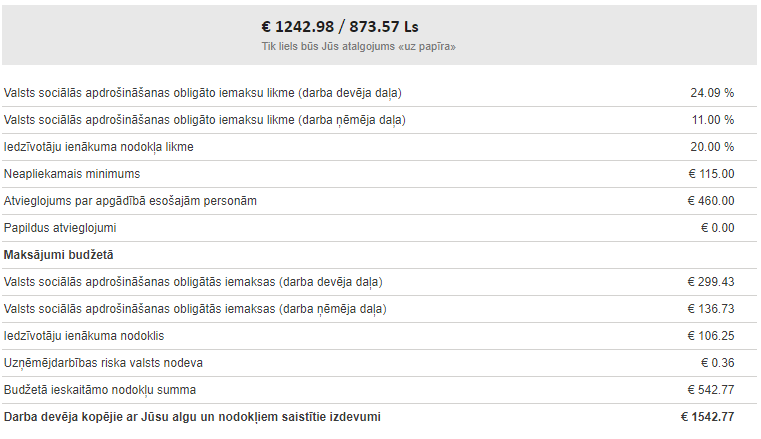Viewport: 761px width, 439px height.
Task: Click Uzņēmējdarbības riska valsts nodeva row
Action: coord(380,363)
